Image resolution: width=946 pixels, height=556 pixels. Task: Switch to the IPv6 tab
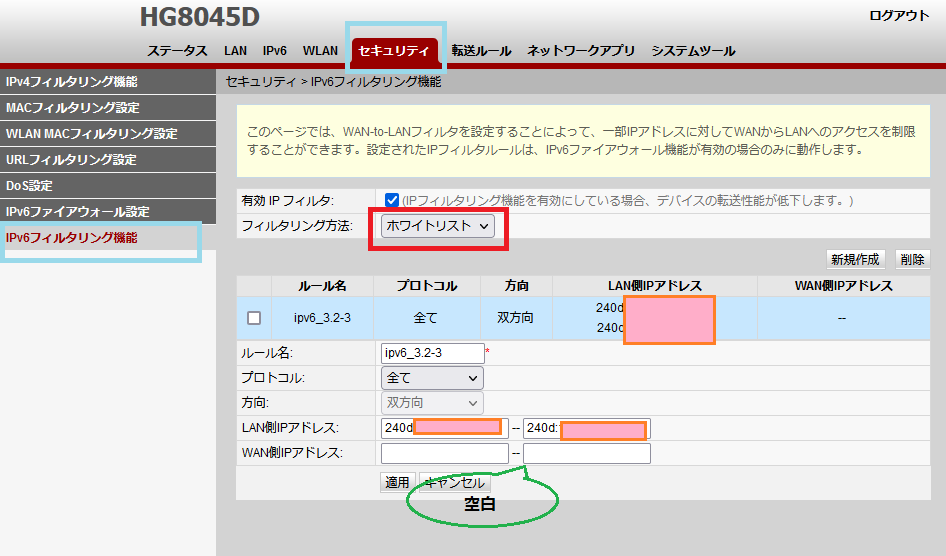pyautogui.click(x=275, y=51)
